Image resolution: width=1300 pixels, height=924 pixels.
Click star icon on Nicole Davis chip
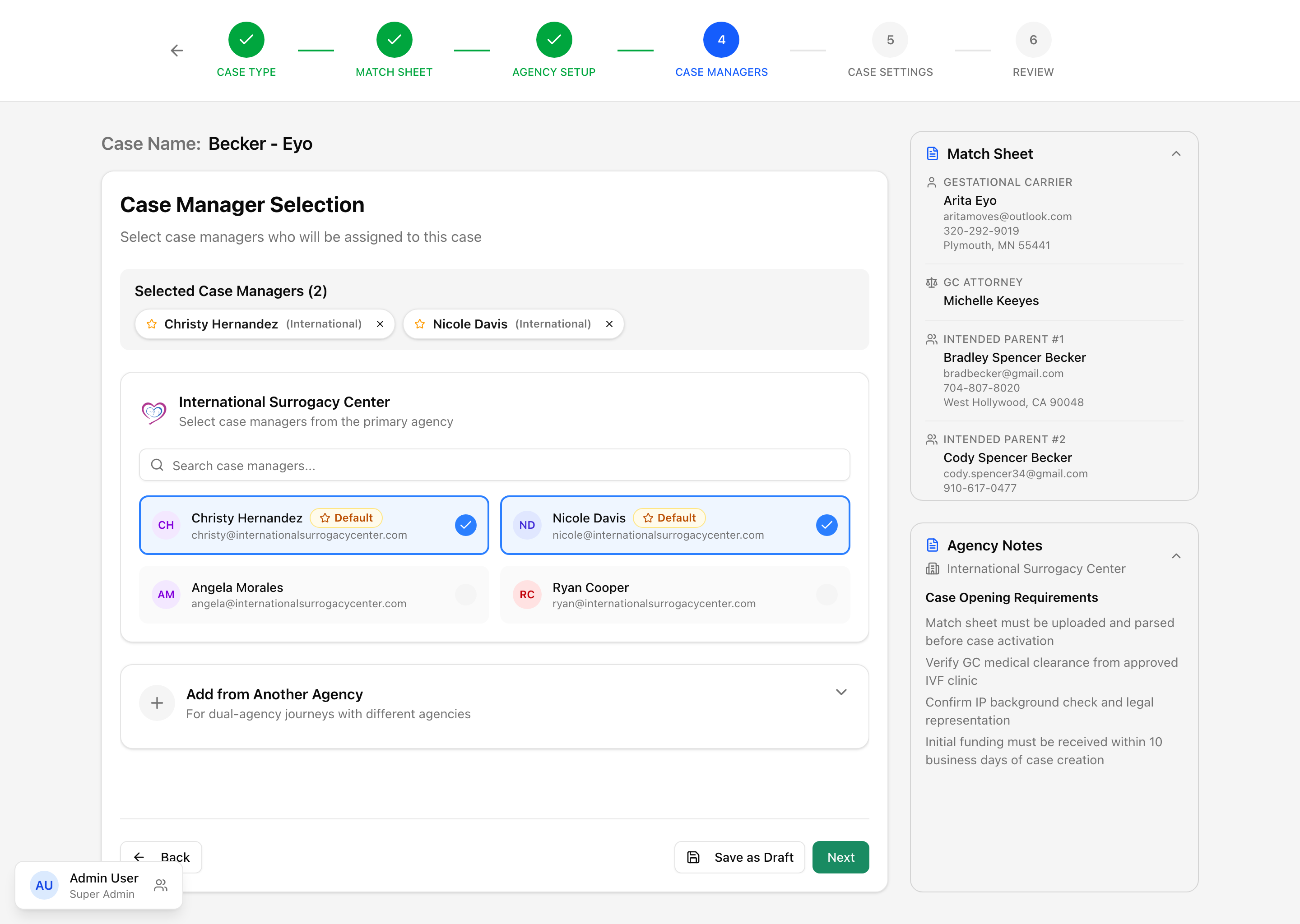tap(420, 324)
